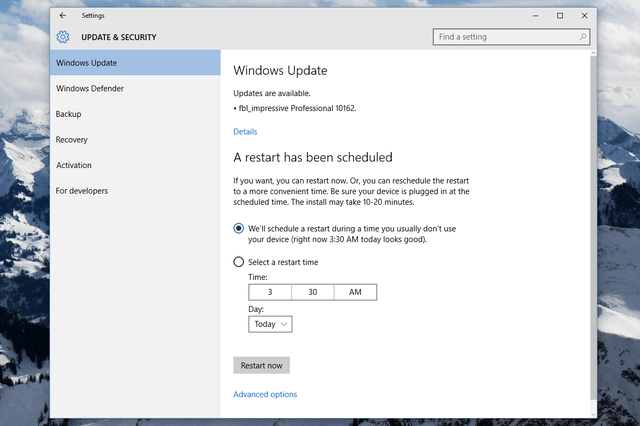Open the Windows Defender section
The width and height of the screenshot is (640, 426).
(135, 89)
